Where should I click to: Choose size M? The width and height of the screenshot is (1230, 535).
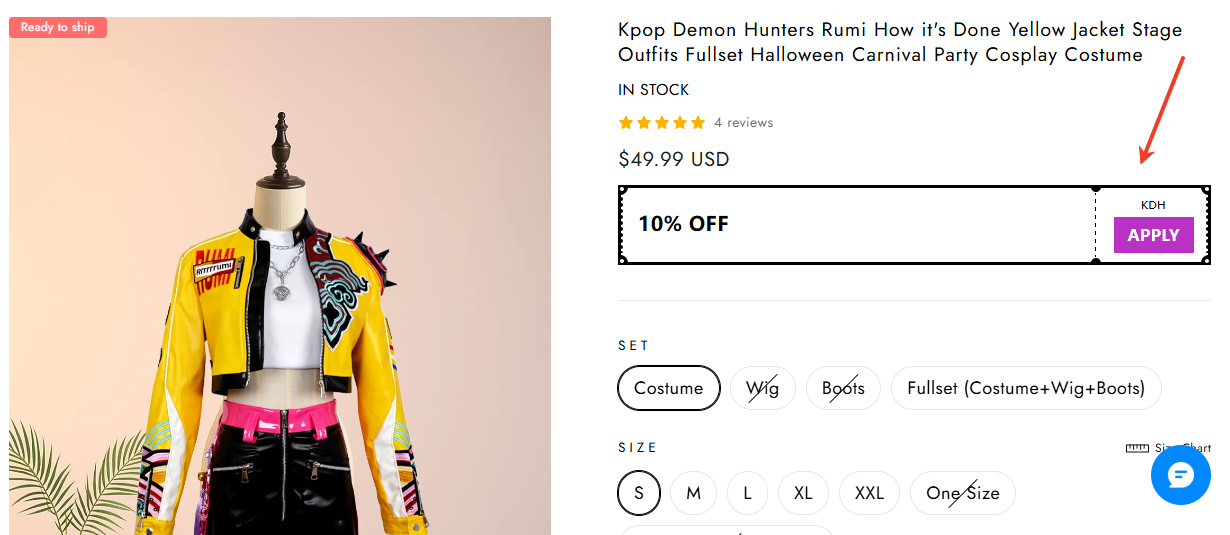(693, 493)
